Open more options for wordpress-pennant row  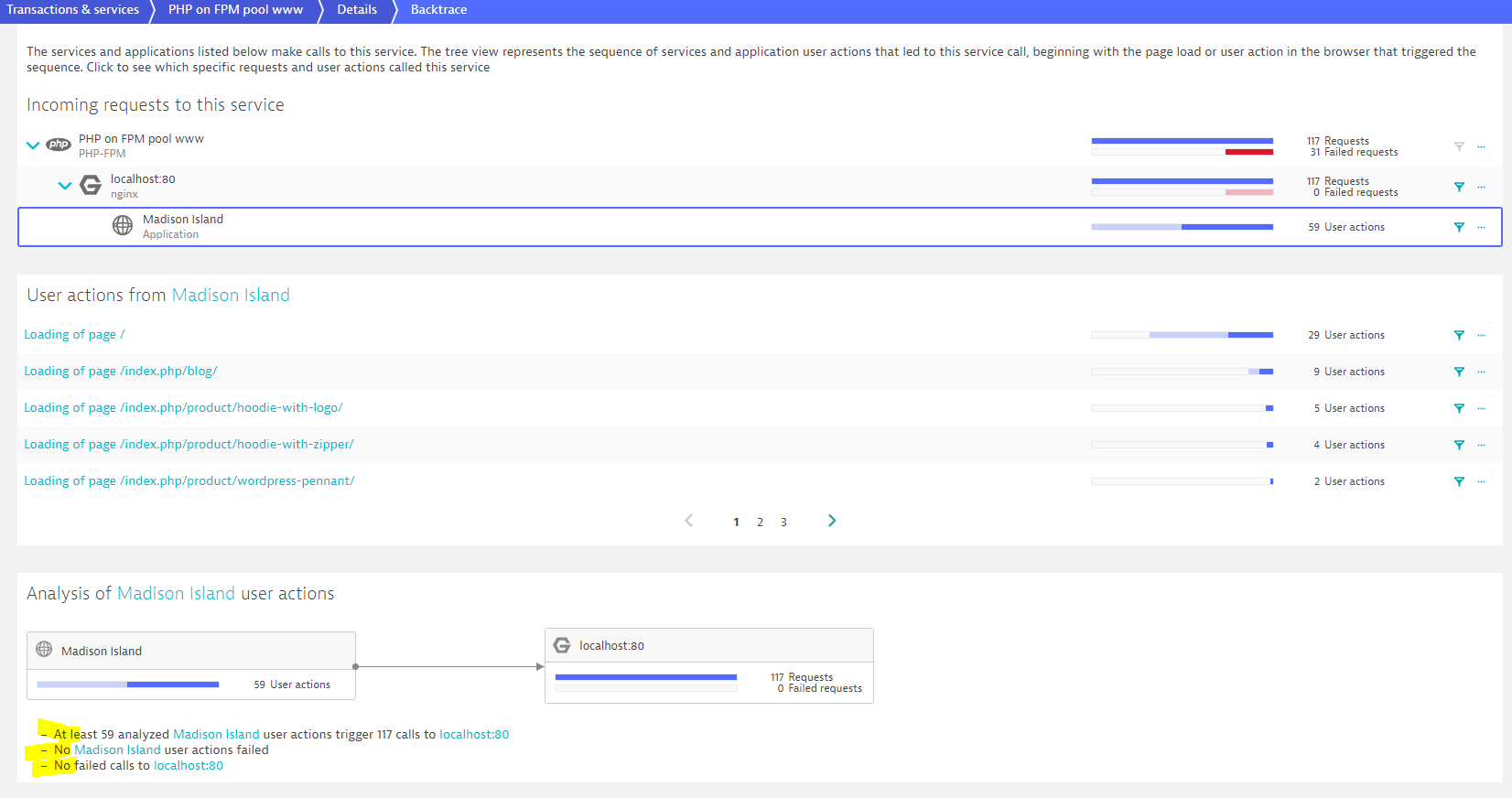(1481, 481)
